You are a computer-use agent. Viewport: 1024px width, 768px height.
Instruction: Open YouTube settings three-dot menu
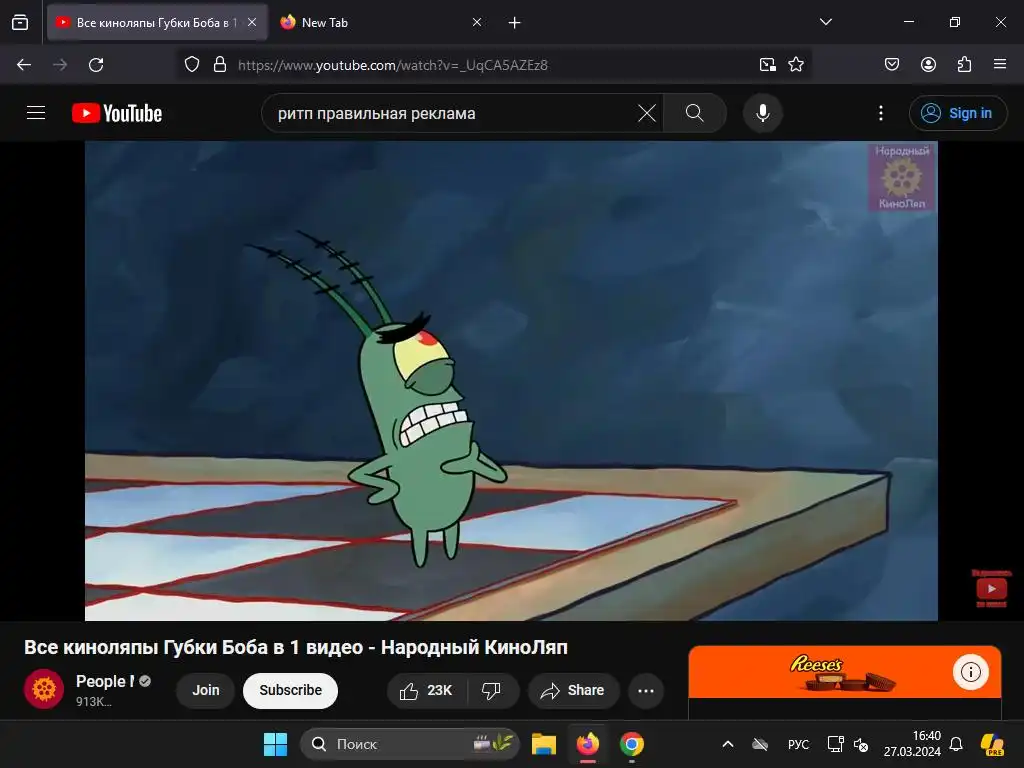[881, 113]
